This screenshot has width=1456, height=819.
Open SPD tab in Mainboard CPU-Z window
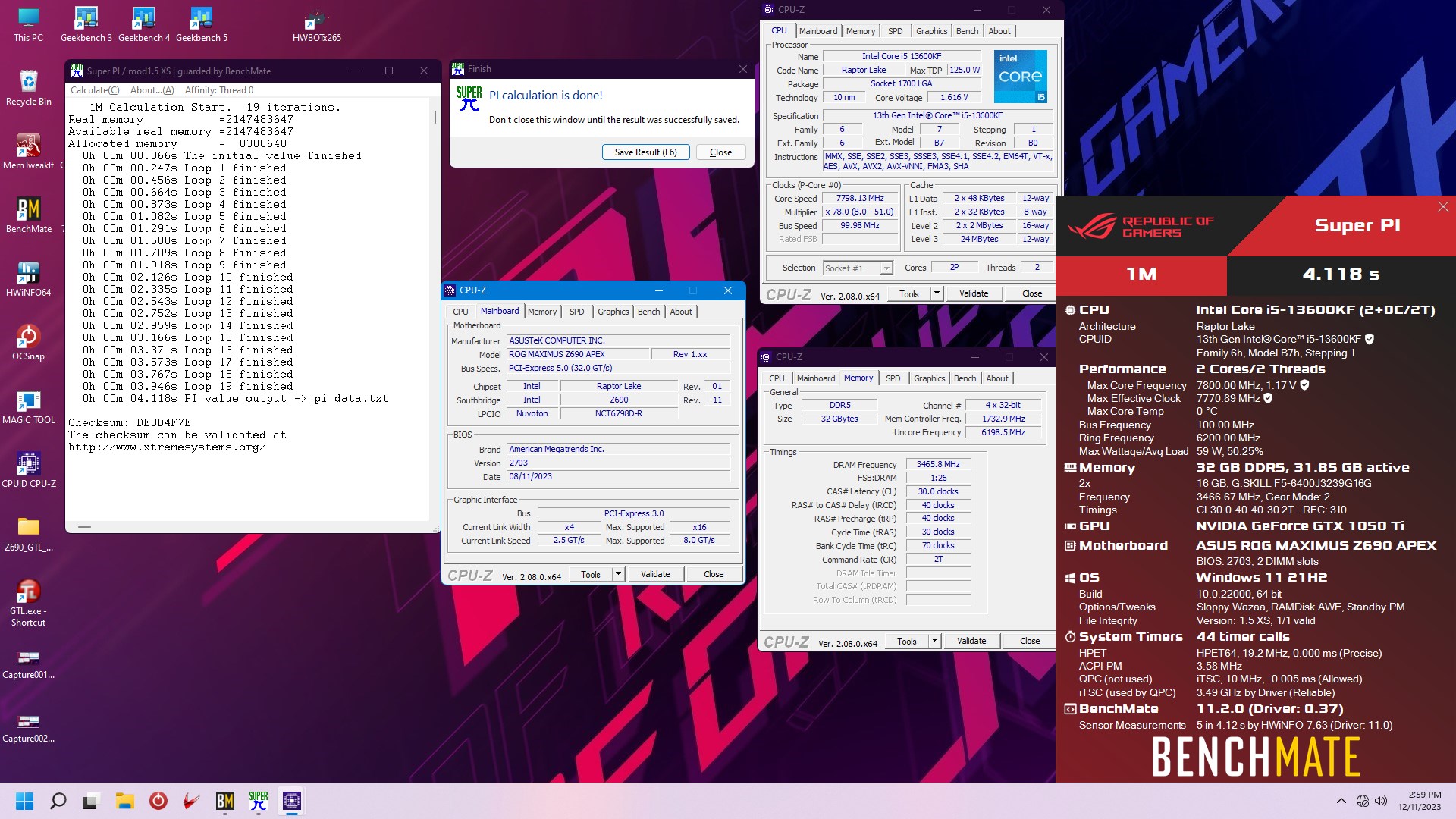click(576, 312)
